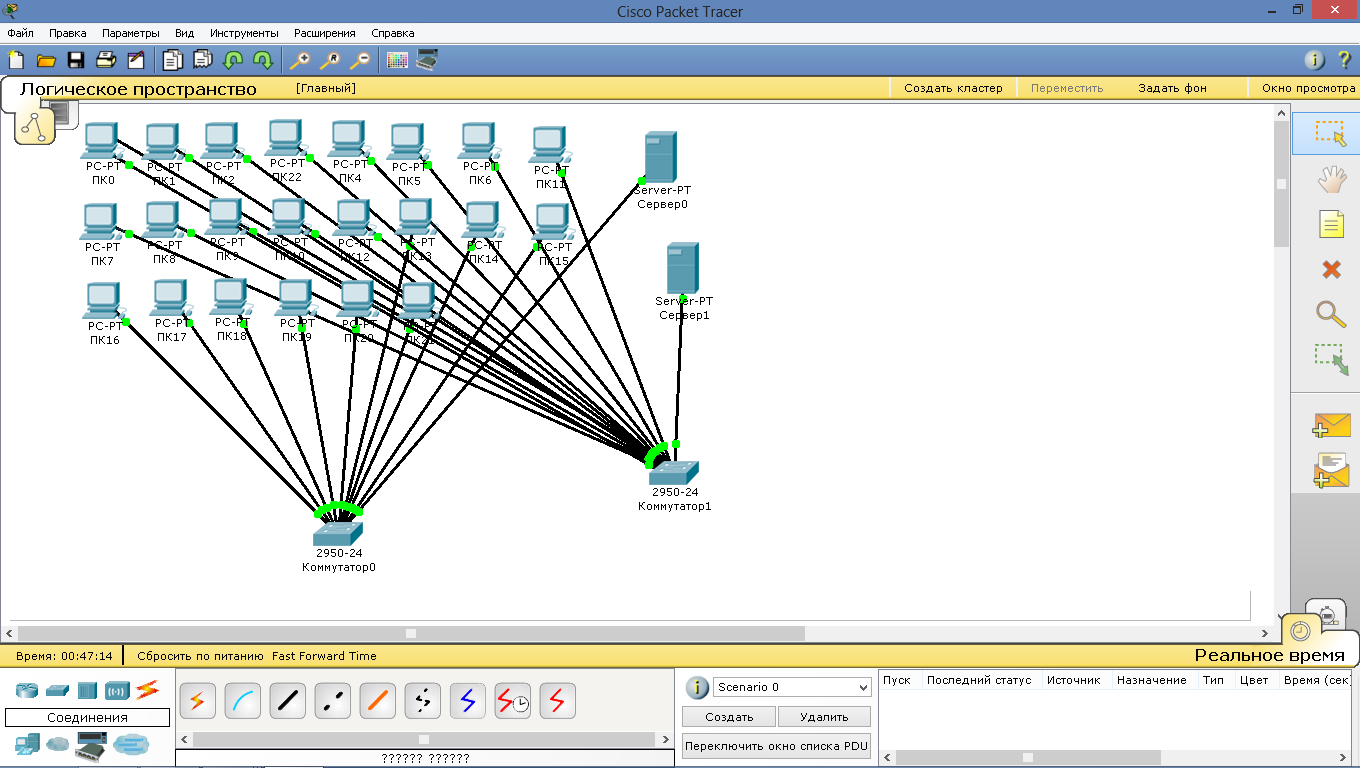Viewport: 1360px width, 768px height.
Task: Print using the printer toolbar icon
Action: click(x=106, y=60)
